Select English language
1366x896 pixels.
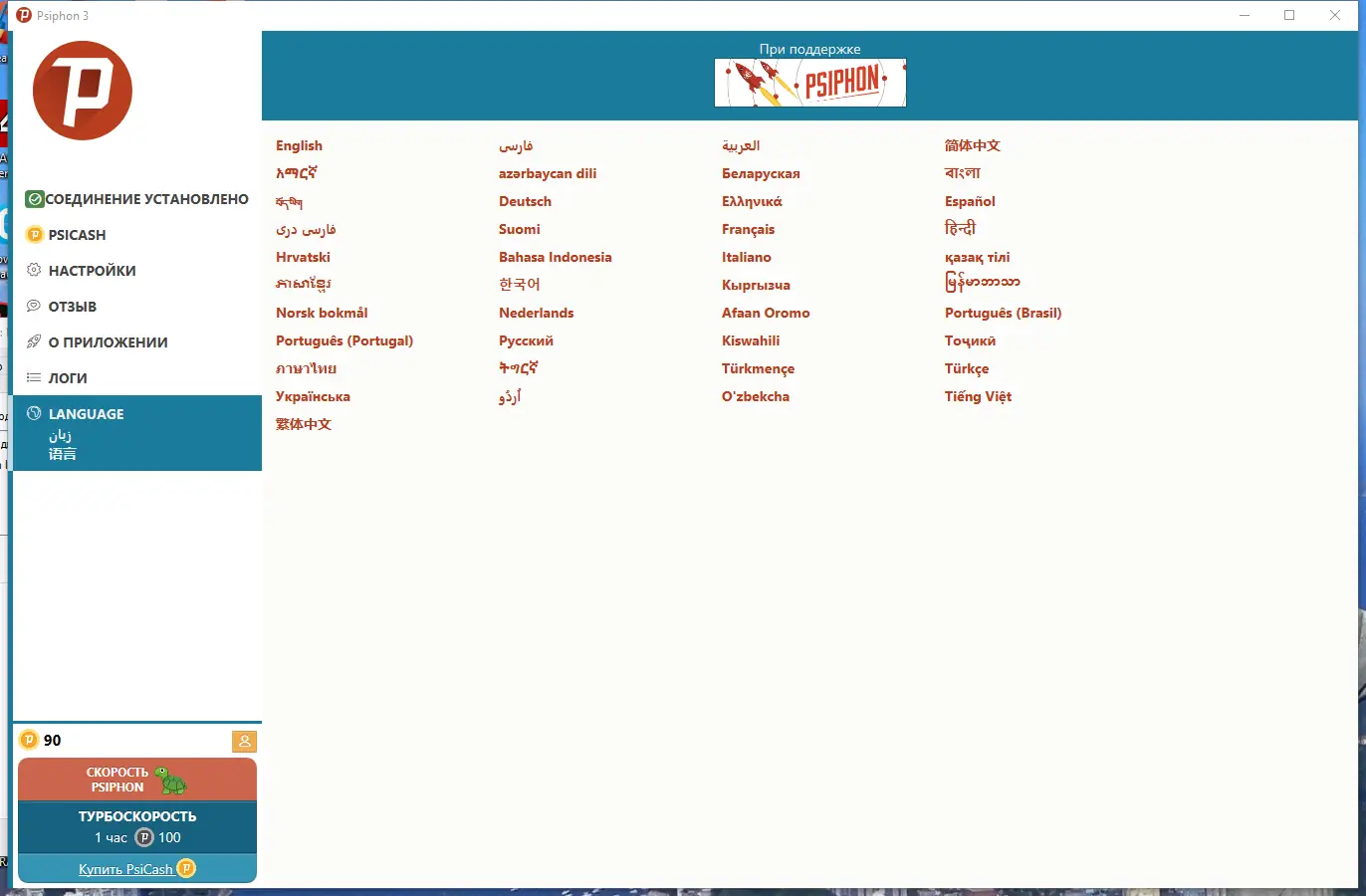[x=299, y=145]
